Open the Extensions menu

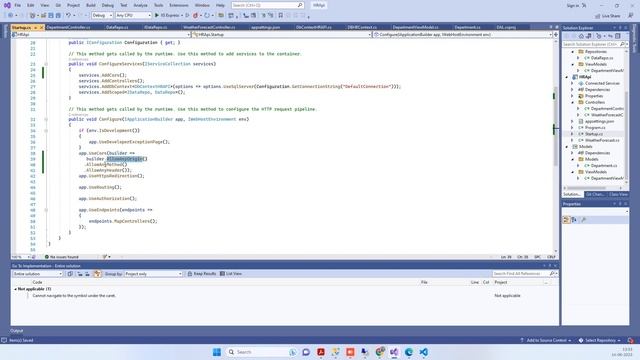coord(179,5)
